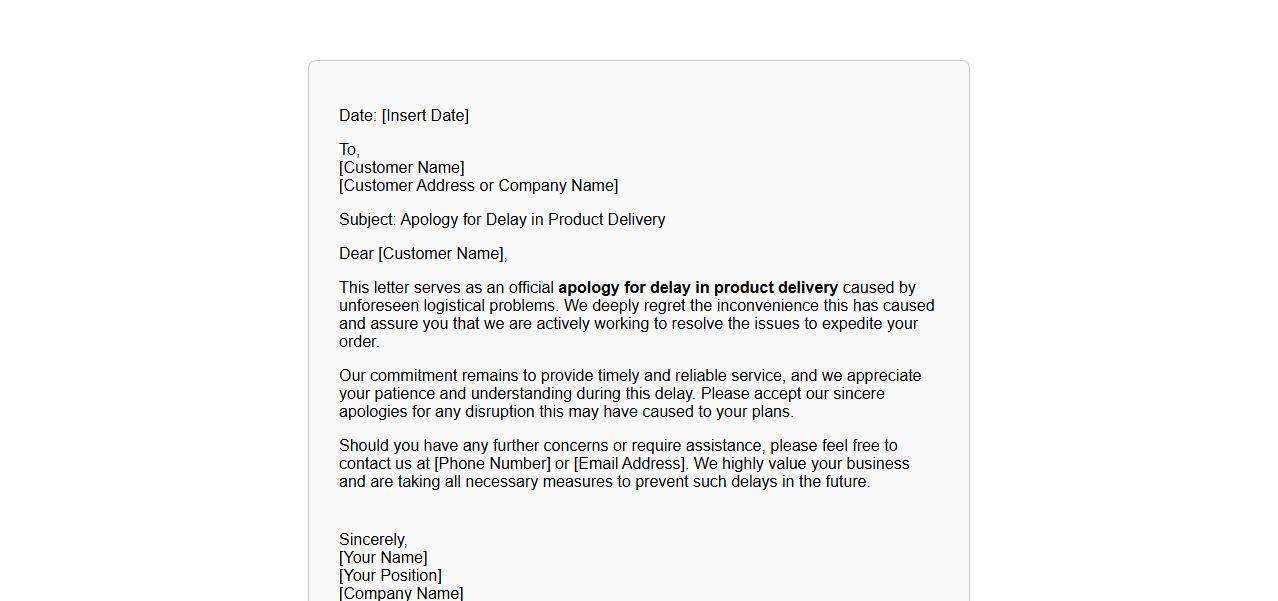The width and height of the screenshot is (1278, 601).
Task: Click the [Your Position] placeholder
Action: [x=390, y=576]
